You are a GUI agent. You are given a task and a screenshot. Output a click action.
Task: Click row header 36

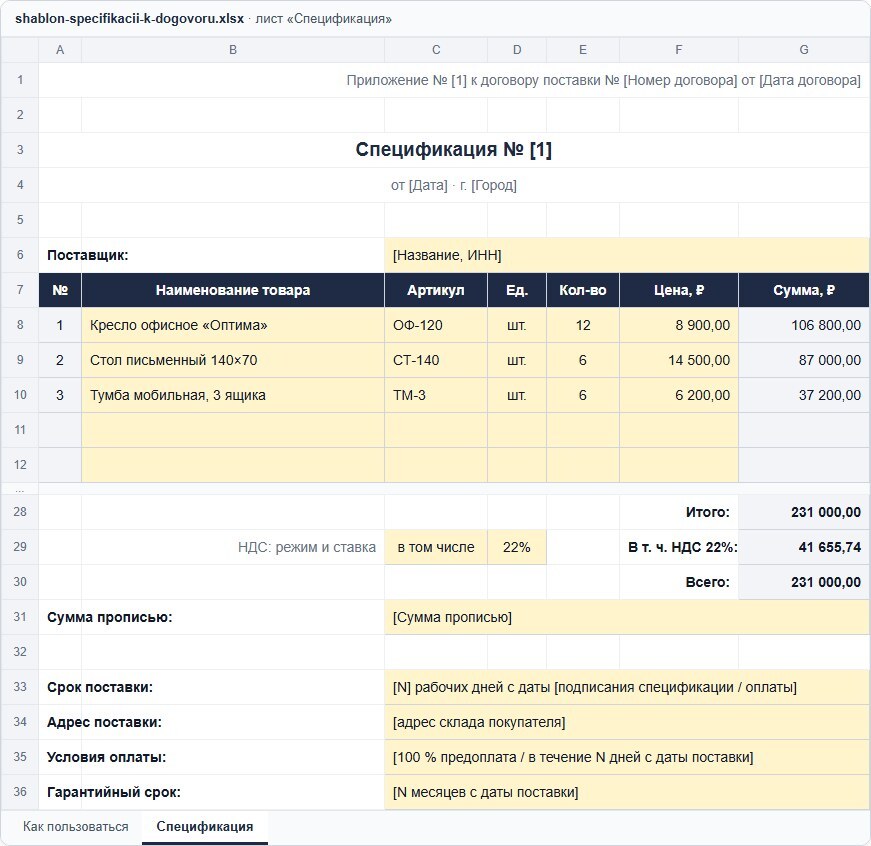(20, 792)
